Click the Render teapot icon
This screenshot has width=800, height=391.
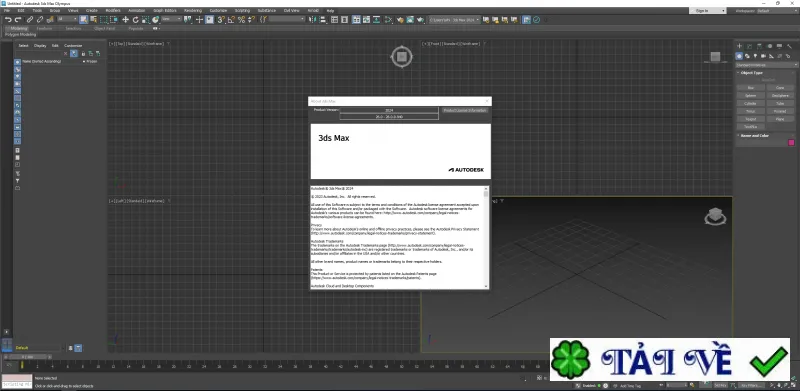click(420, 19)
